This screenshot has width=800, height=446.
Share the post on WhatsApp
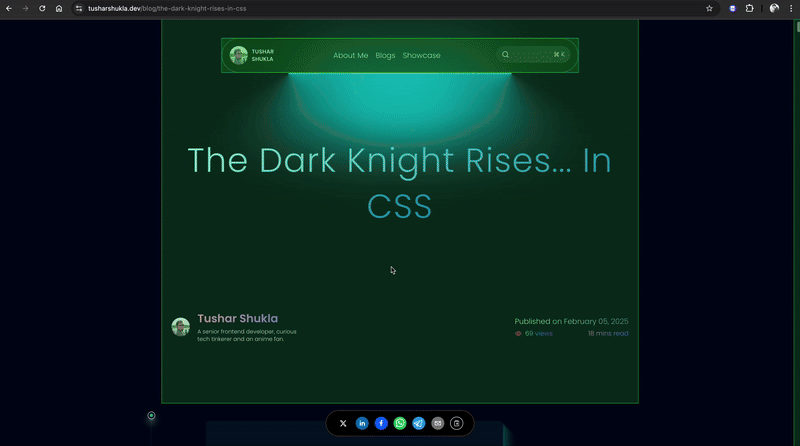400,424
